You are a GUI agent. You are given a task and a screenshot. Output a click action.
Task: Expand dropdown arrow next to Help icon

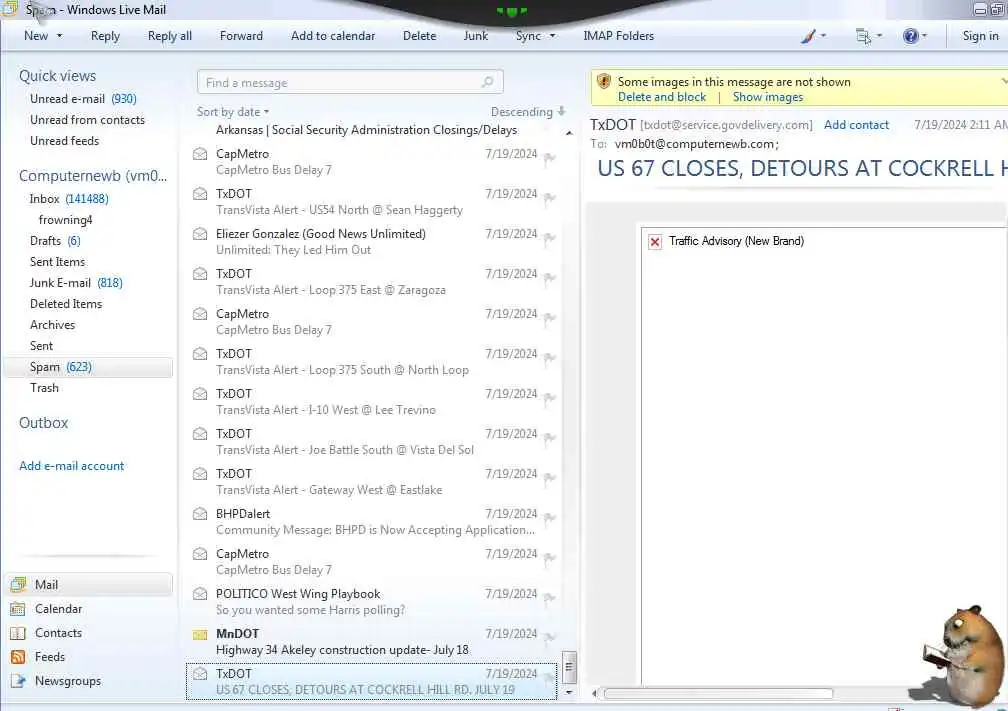click(924, 36)
